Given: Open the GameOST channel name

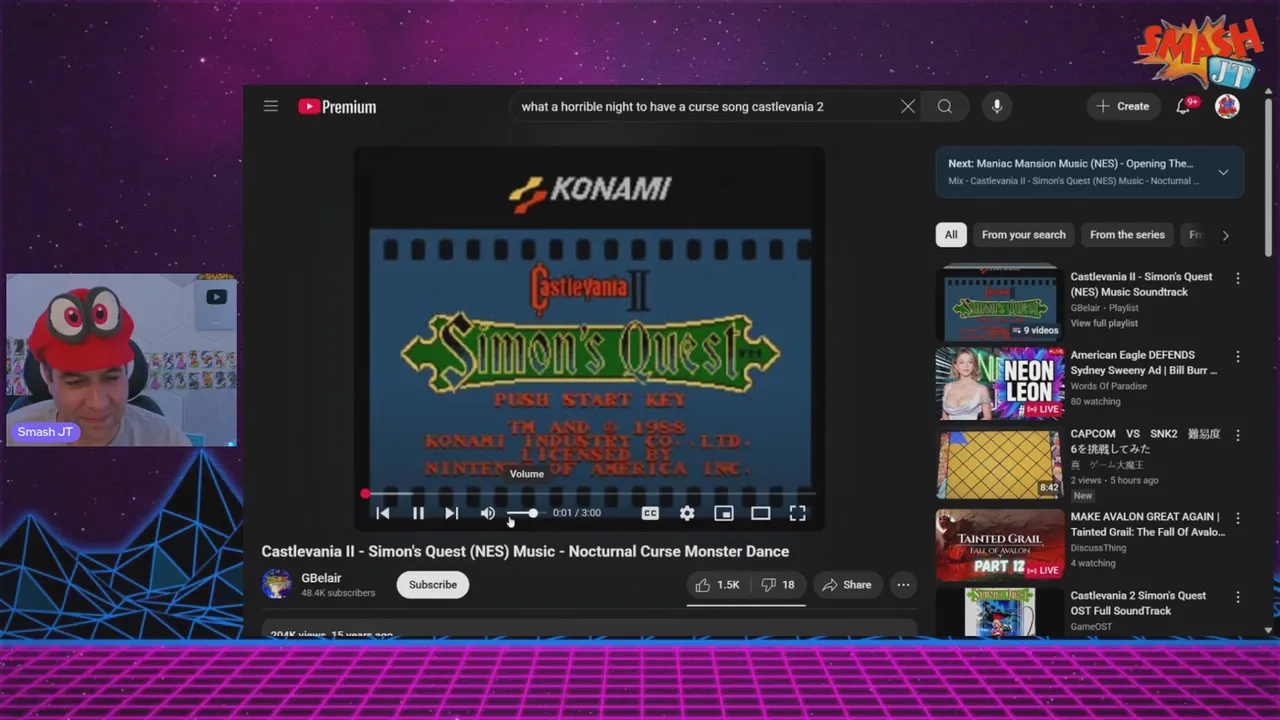Looking at the screenshot, I should click(x=1091, y=627).
